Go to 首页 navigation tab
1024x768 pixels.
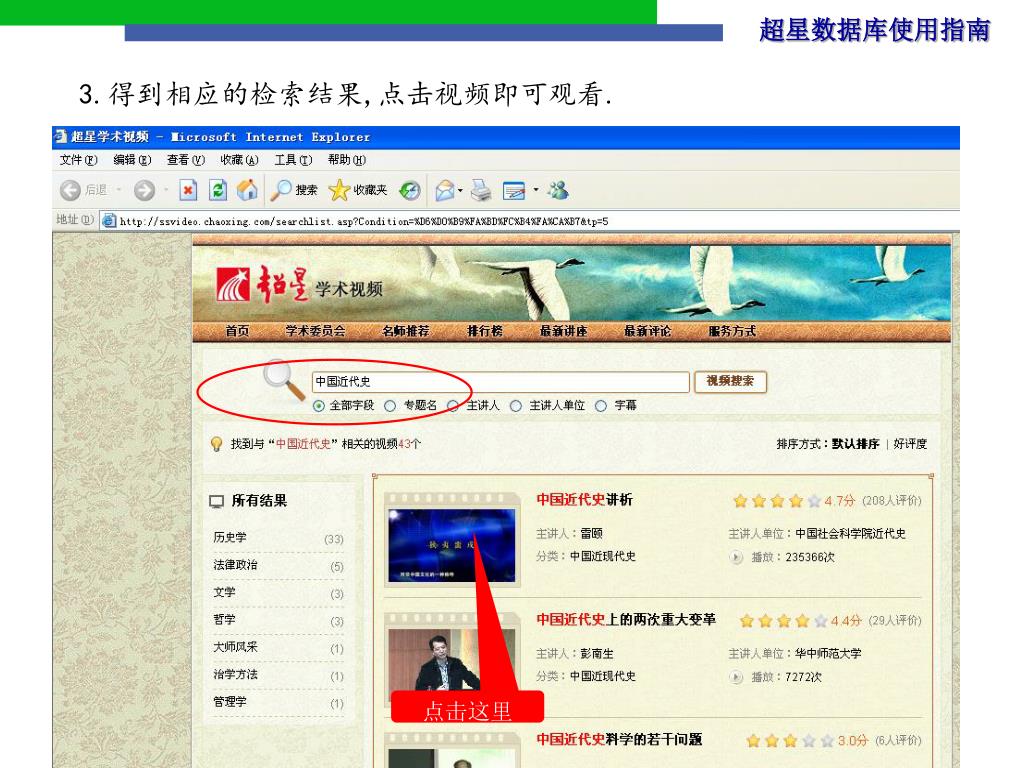point(237,331)
